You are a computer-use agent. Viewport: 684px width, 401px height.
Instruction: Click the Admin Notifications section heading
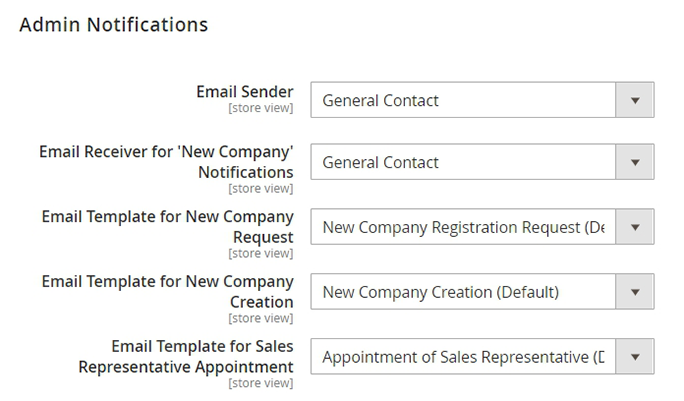(114, 24)
